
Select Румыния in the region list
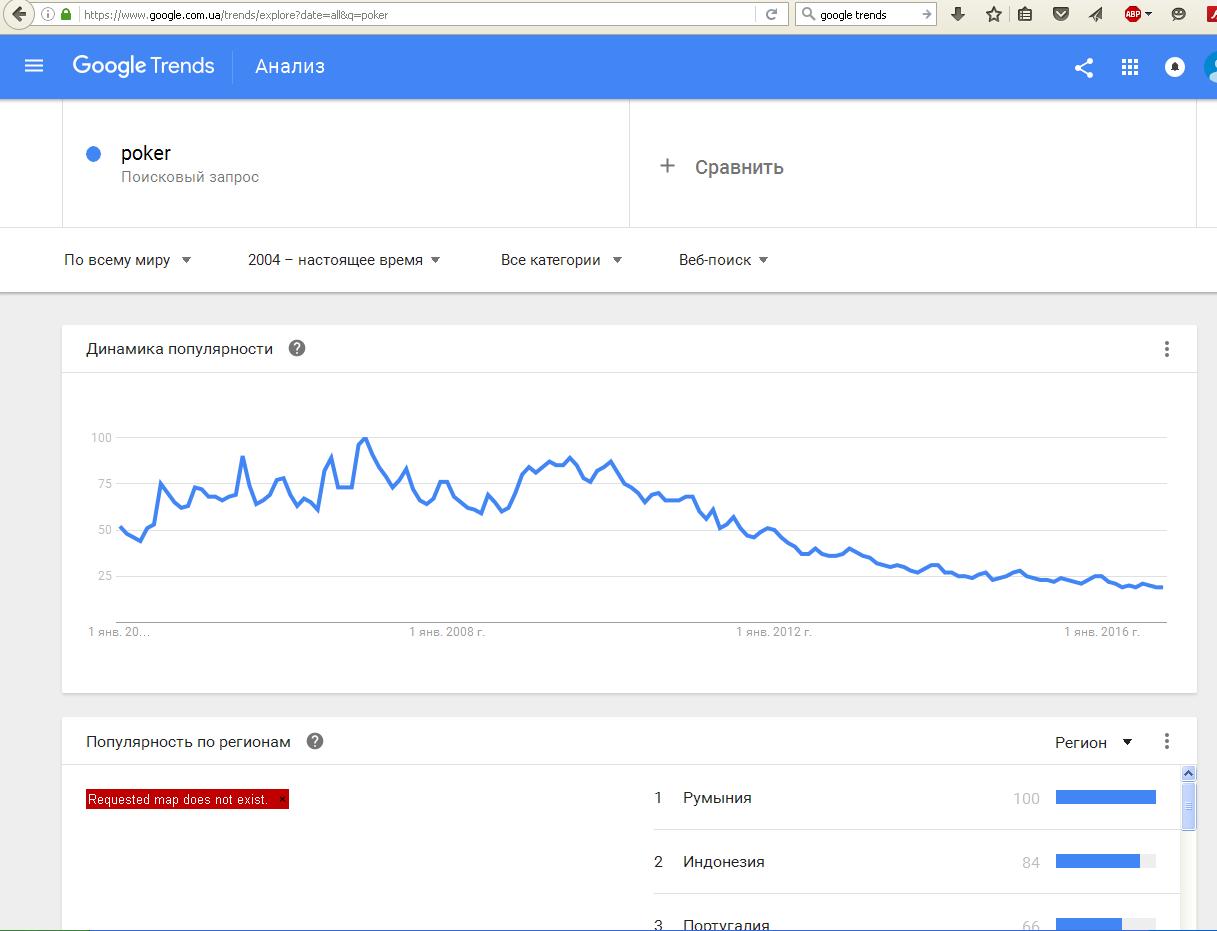click(x=717, y=798)
